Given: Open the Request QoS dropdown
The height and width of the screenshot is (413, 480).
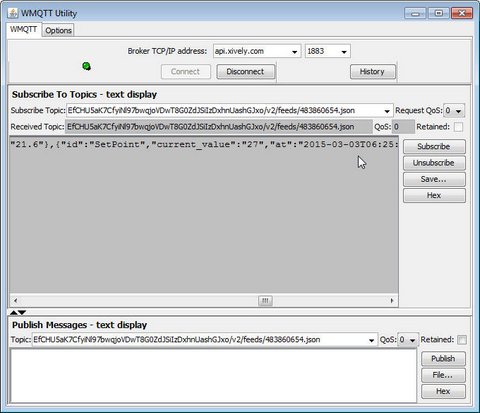Looking at the screenshot, I should tap(458, 111).
